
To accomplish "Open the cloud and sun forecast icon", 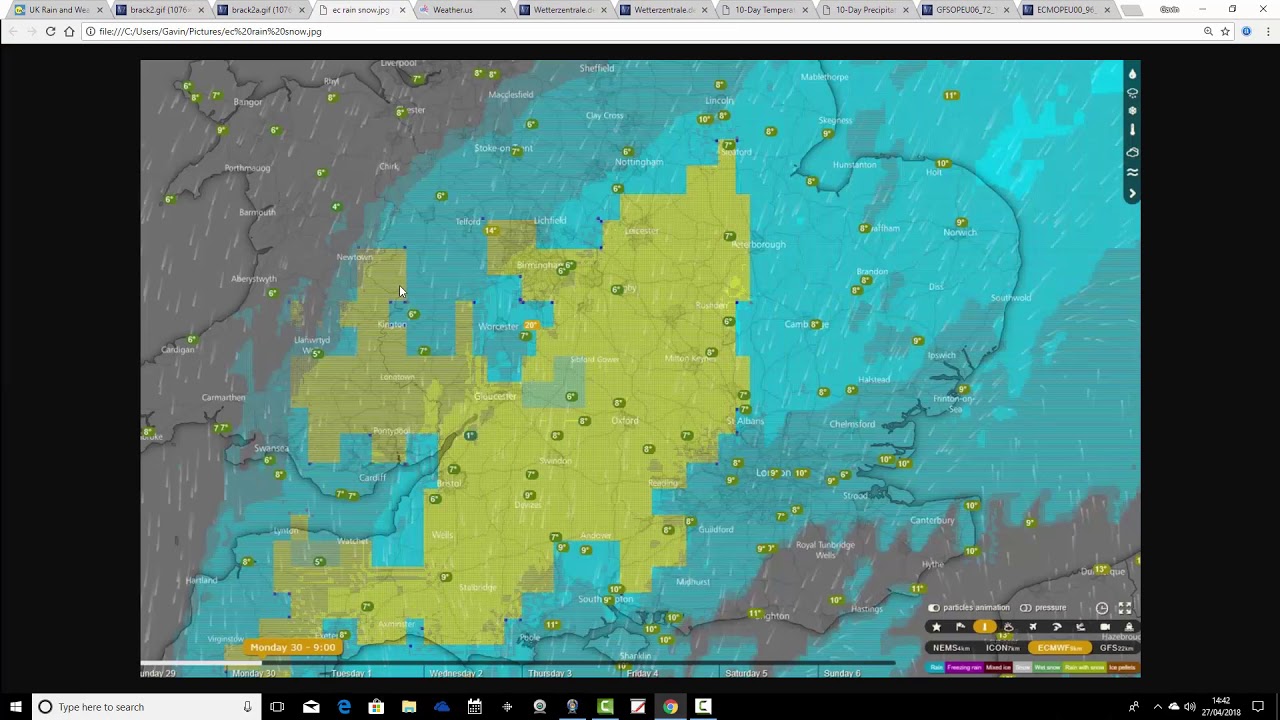I will click(x=1008, y=627).
